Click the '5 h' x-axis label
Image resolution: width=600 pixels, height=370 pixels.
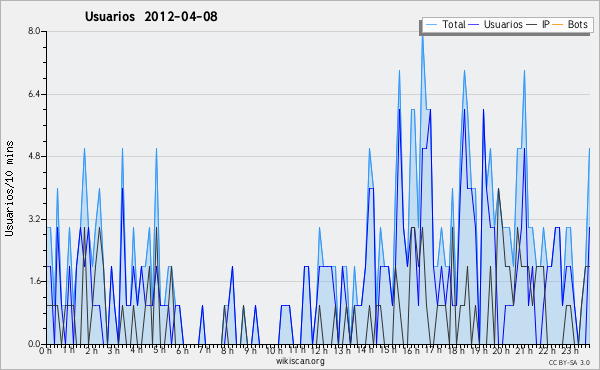[159, 350]
